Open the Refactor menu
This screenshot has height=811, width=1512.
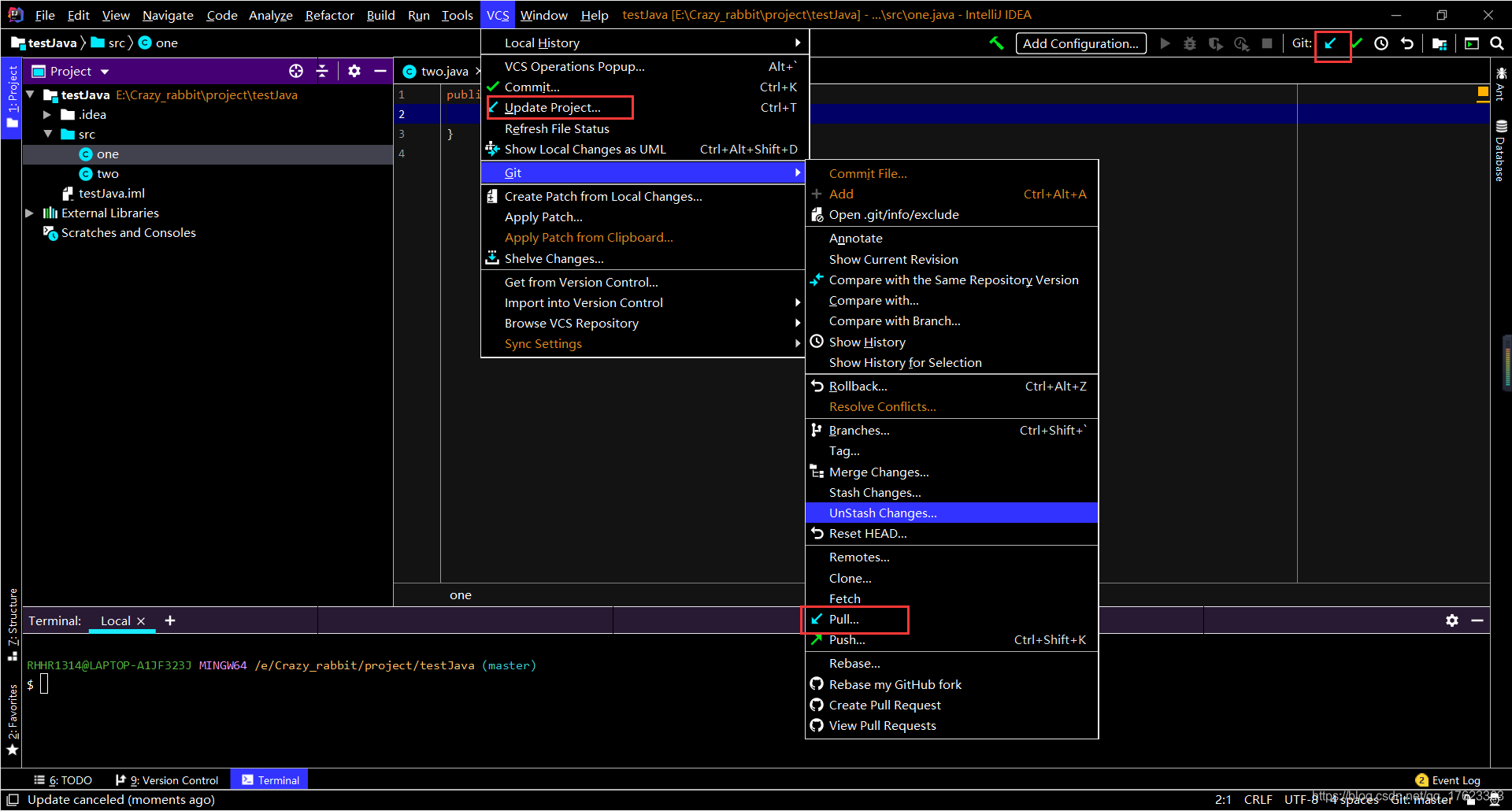[x=329, y=15]
